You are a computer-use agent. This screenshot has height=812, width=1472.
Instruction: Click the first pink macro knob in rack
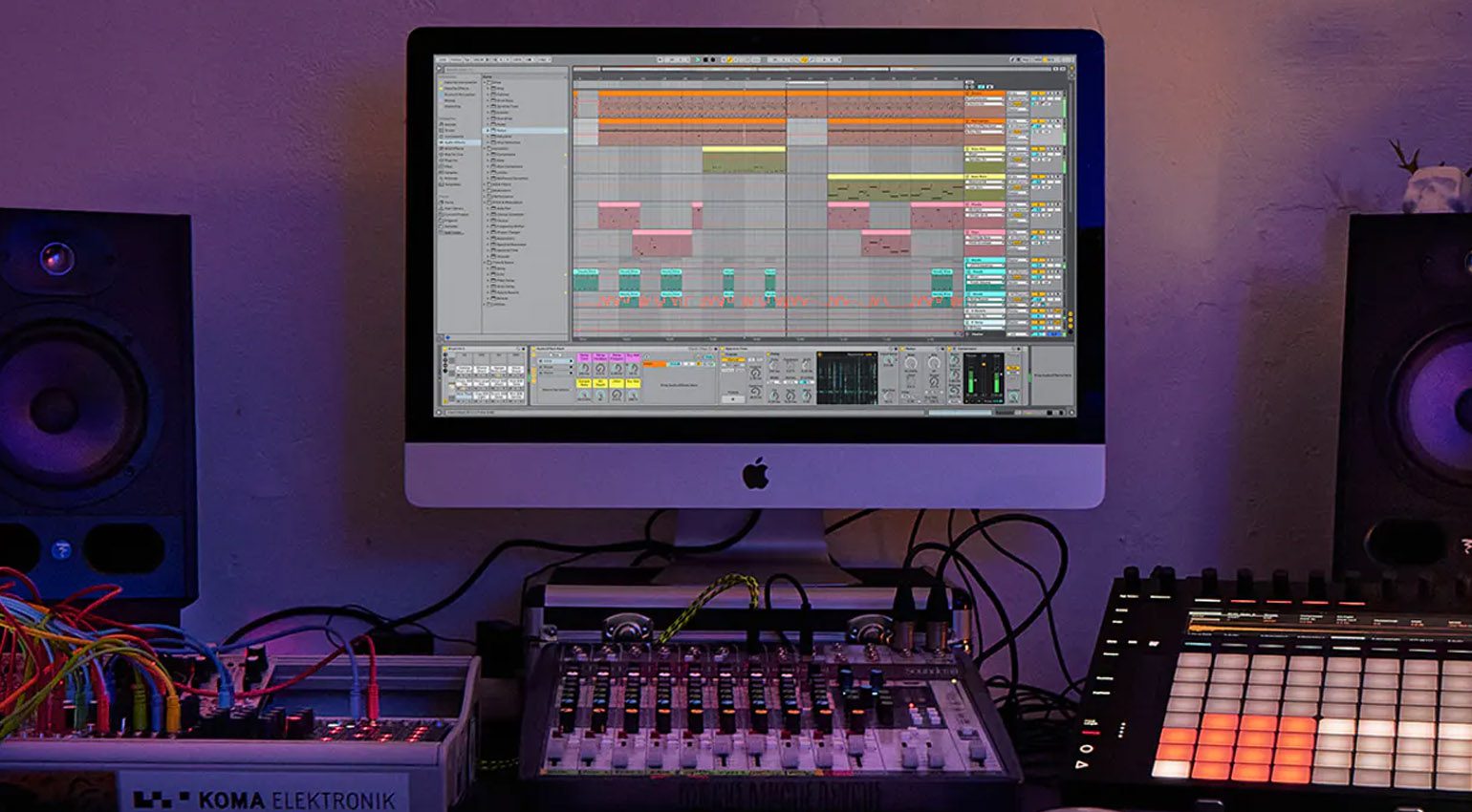click(x=585, y=368)
